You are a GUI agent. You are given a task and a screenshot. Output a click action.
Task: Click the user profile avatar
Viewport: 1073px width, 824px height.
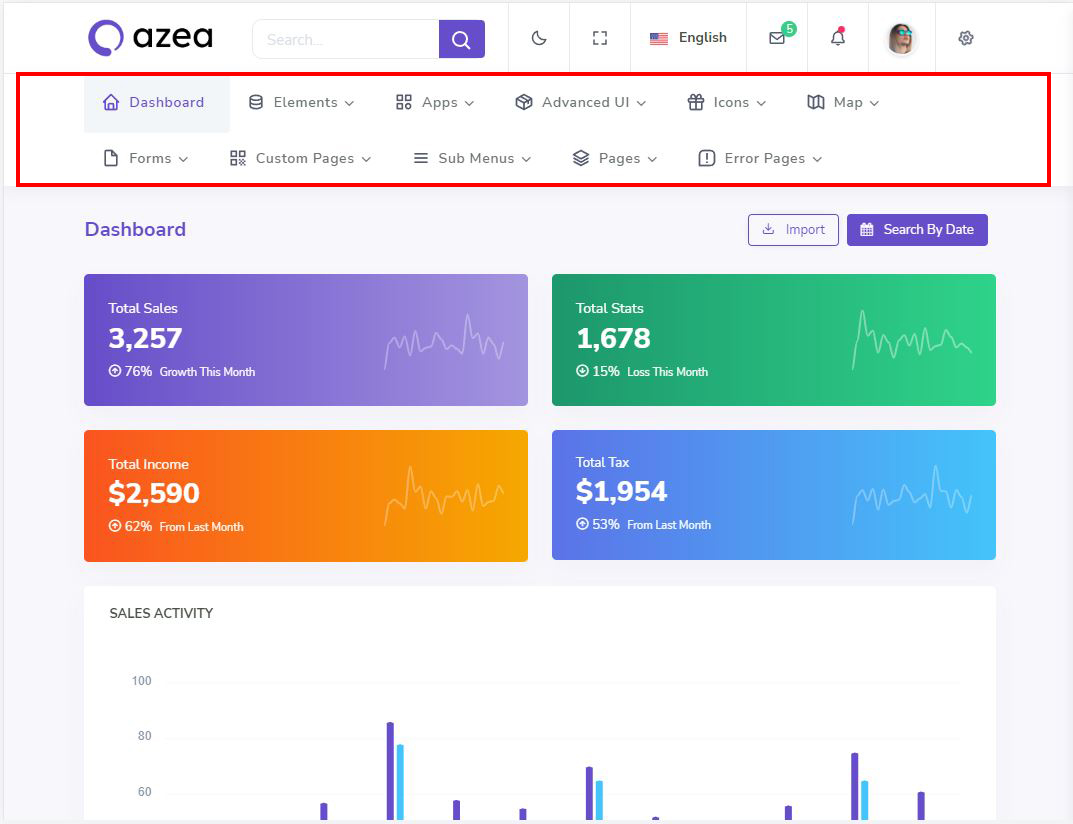(x=902, y=38)
